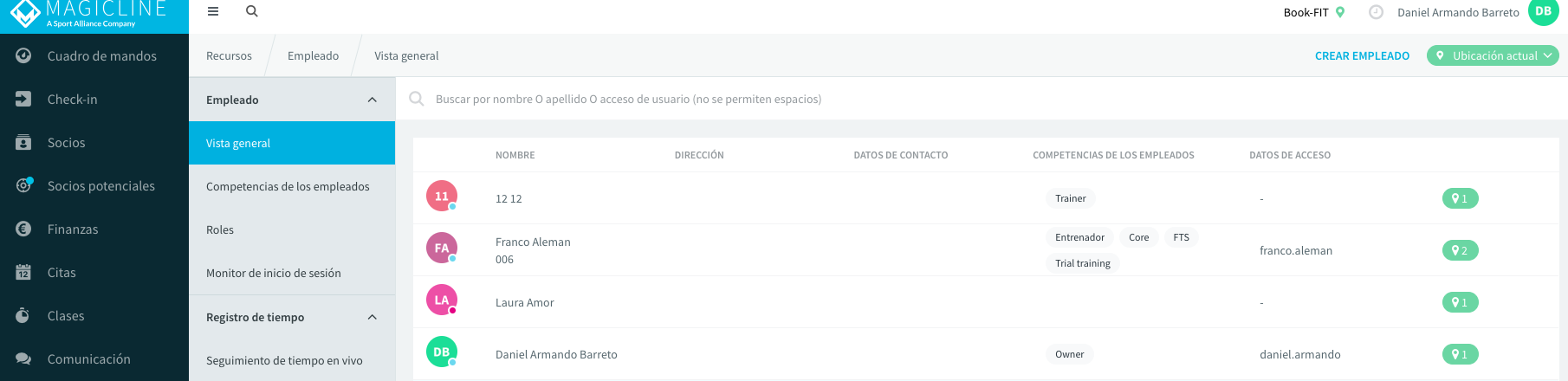Open Cuadro de mandos dashboard icon
This screenshot has height=381, width=1568.
tap(23, 55)
